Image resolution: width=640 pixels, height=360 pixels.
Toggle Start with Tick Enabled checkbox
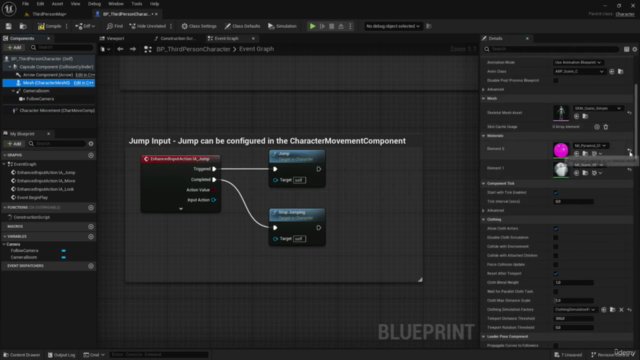pos(556,192)
